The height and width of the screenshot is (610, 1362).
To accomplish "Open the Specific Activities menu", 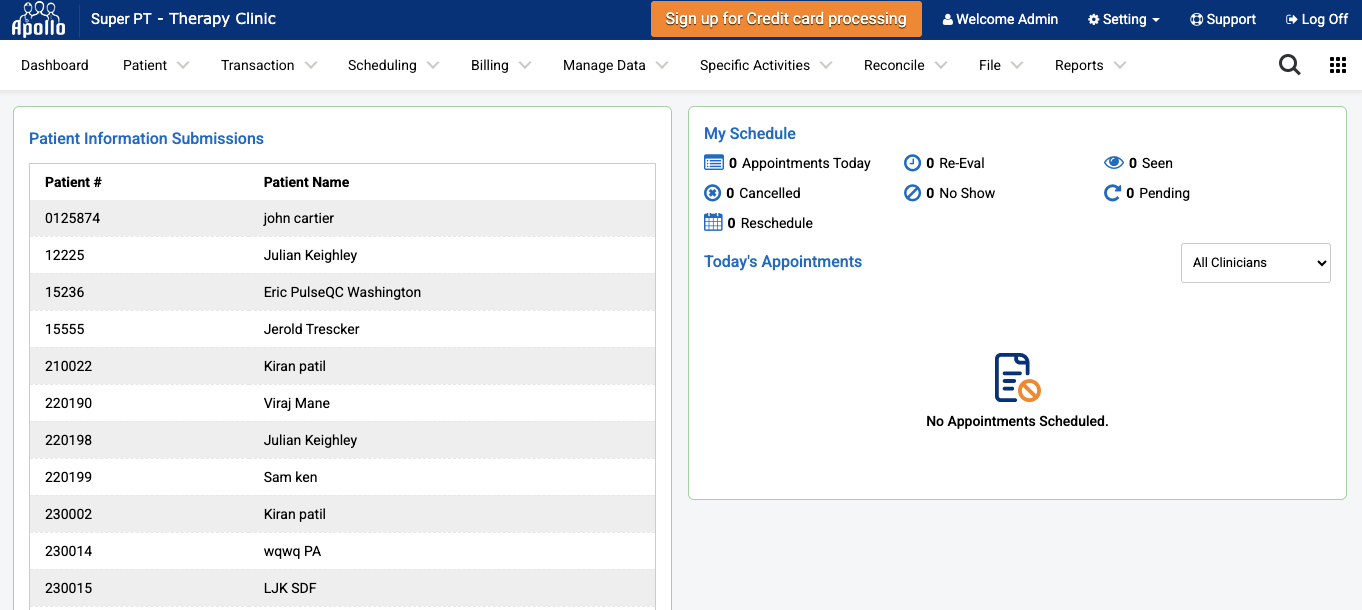I will 755,65.
